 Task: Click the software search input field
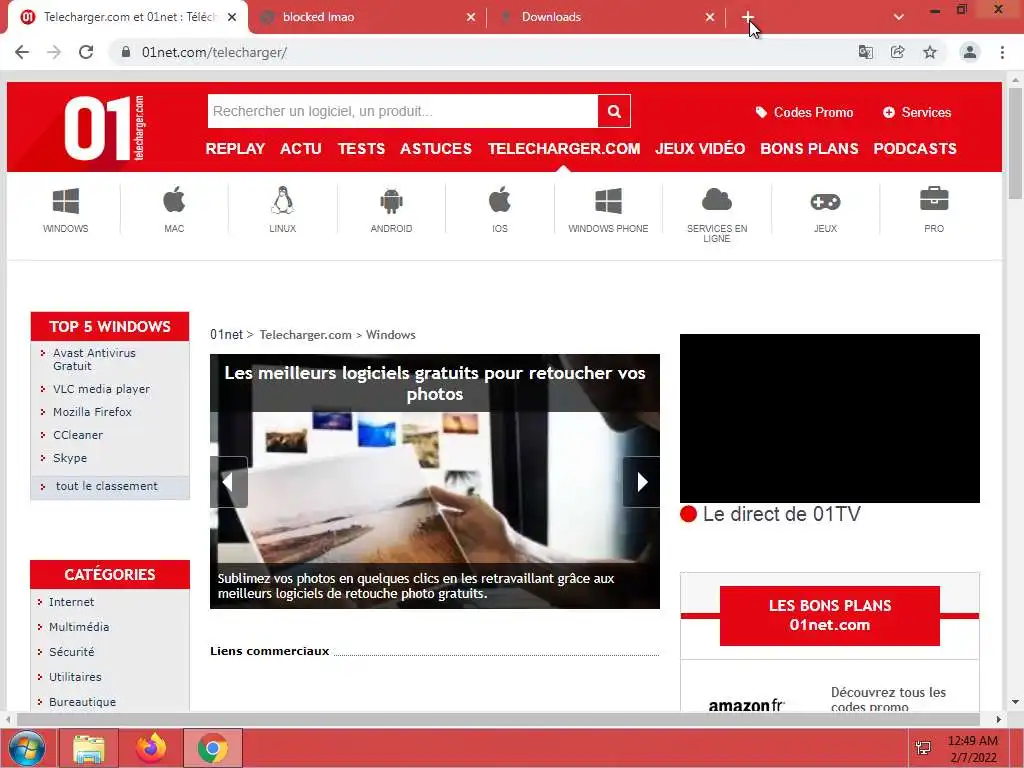(x=402, y=111)
